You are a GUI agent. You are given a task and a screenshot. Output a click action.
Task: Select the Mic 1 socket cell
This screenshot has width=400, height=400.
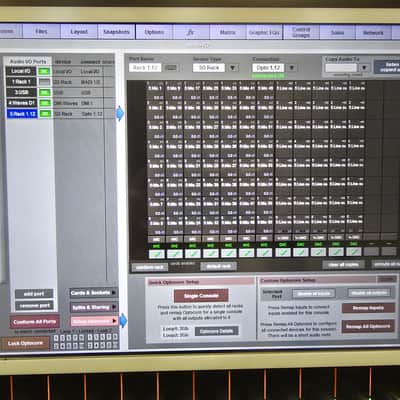(156, 91)
